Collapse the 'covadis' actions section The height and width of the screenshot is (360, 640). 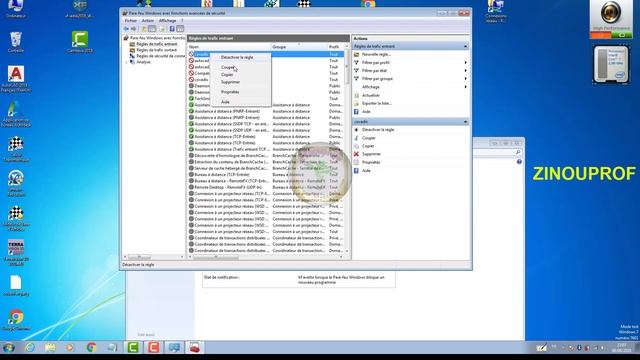click(x=465, y=122)
